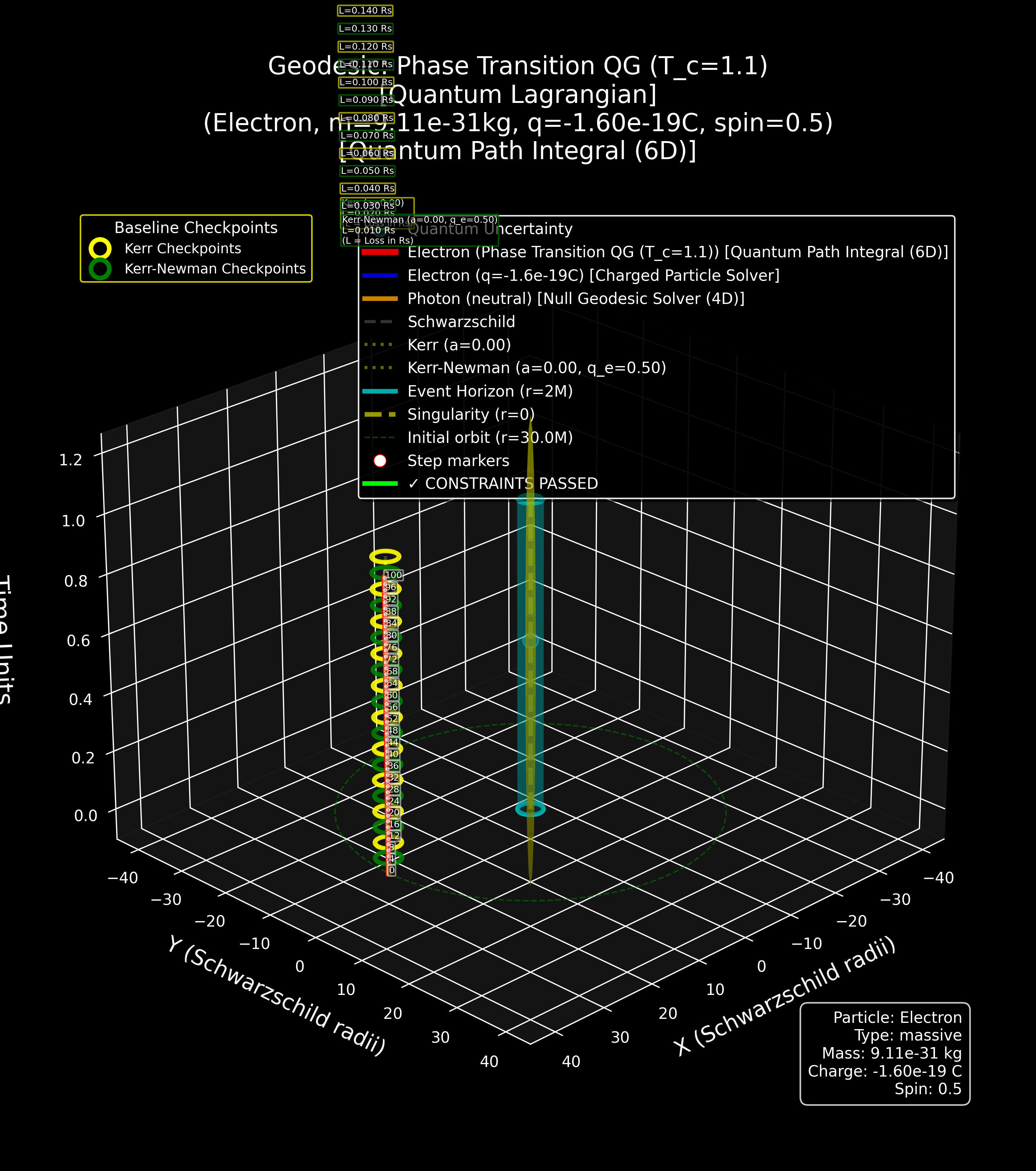
Task: Click the 'L=0.120 Rs' loss label
Action: tap(366, 46)
